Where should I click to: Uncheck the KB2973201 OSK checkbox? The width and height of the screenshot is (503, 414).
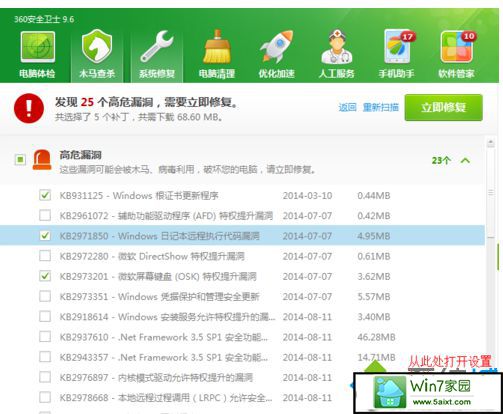(x=45, y=276)
